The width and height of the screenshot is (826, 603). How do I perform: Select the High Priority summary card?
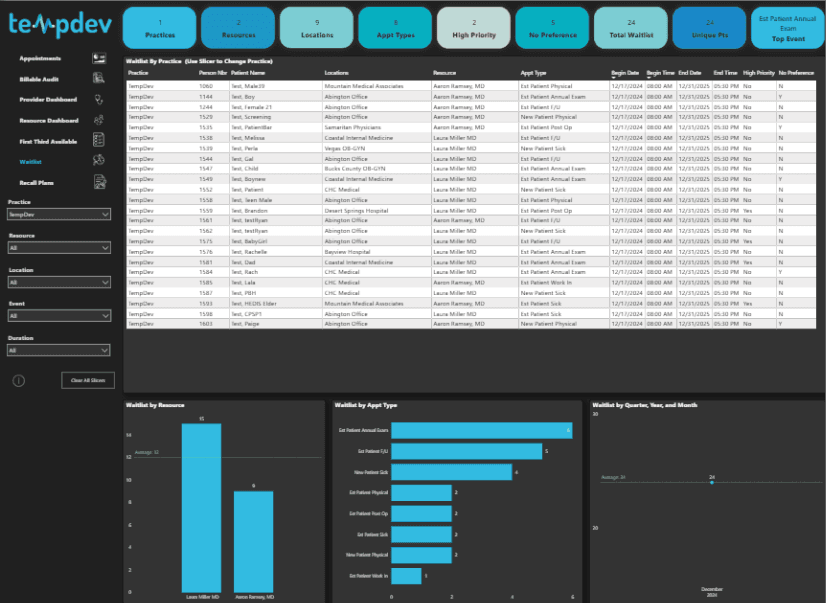tap(474, 28)
